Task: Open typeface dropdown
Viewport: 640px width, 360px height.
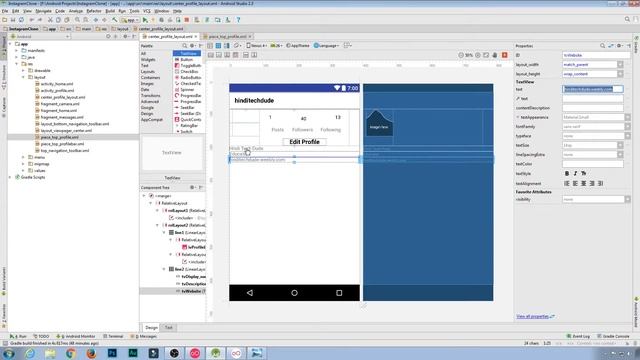Action: pyautogui.click(x=628, y=136)
